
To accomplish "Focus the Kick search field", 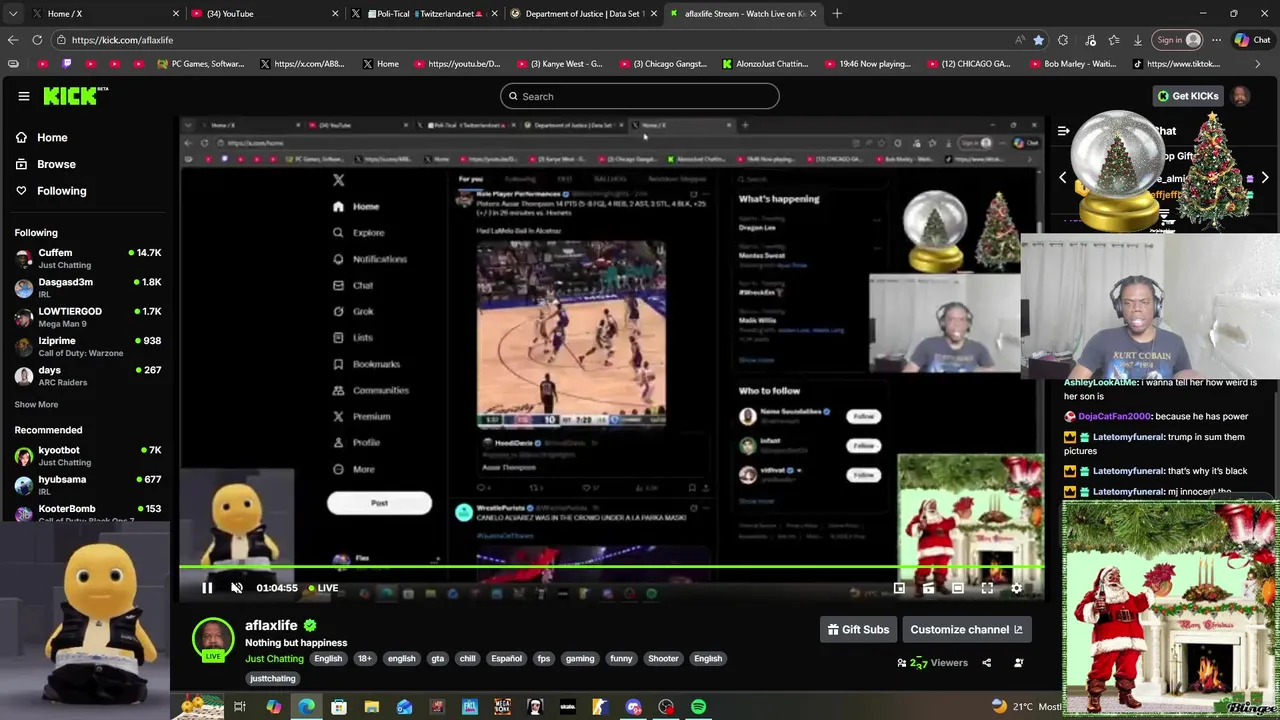I will tap(640, 96).
